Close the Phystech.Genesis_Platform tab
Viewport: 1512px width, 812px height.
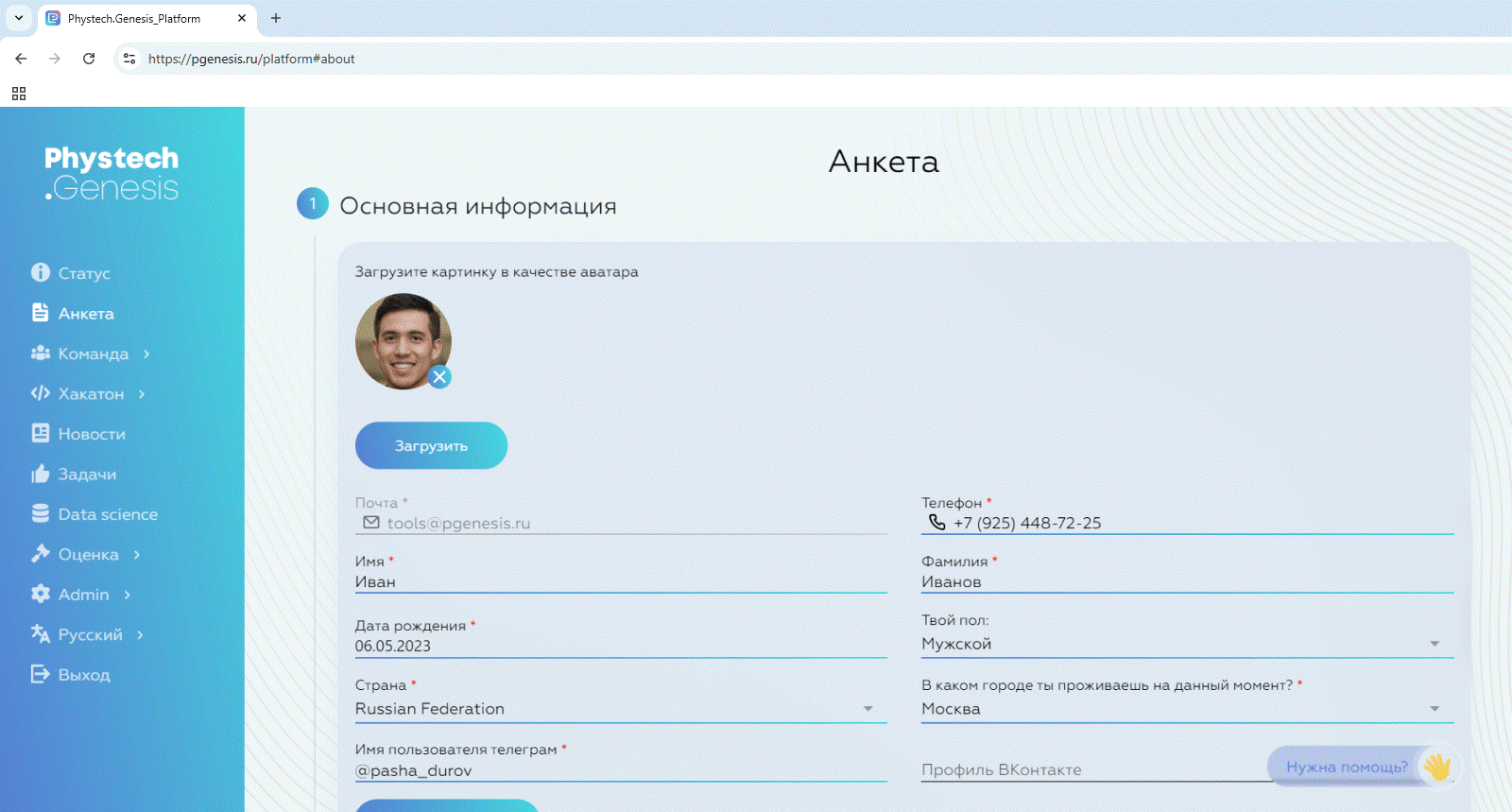(242, 18)
